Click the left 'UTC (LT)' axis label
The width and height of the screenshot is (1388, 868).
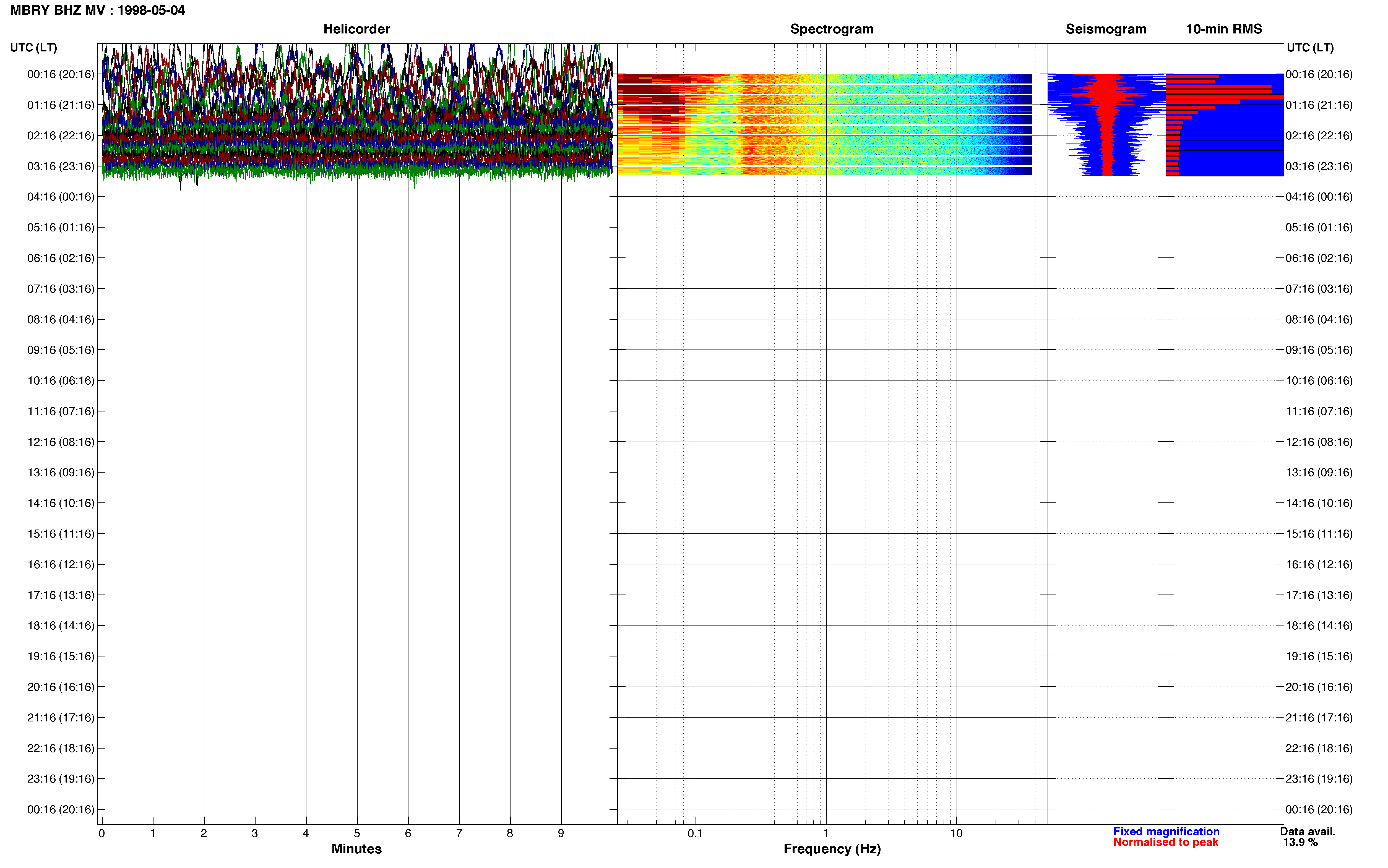point(34,48)
